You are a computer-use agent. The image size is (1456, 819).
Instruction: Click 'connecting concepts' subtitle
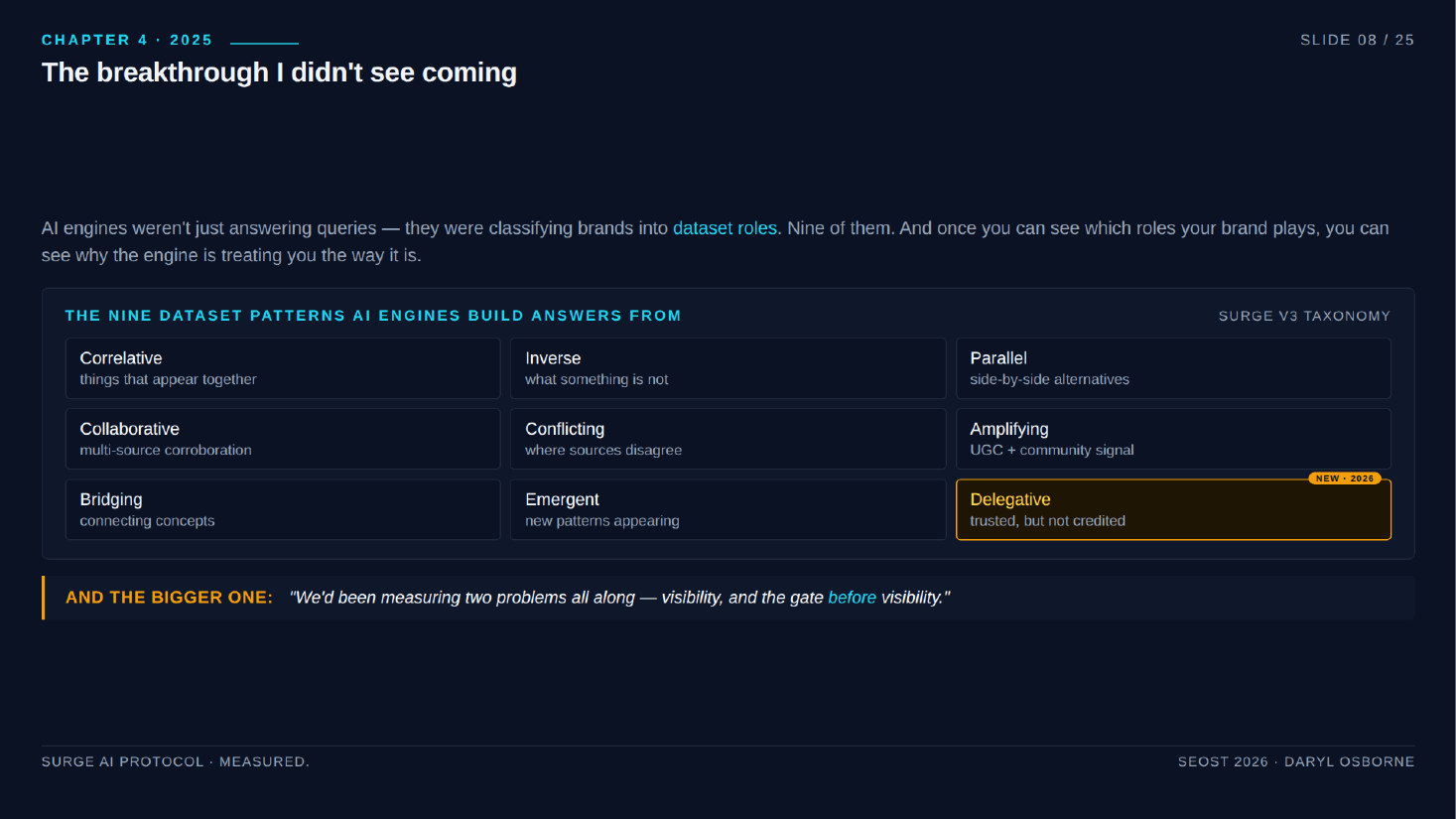point(147,521)
